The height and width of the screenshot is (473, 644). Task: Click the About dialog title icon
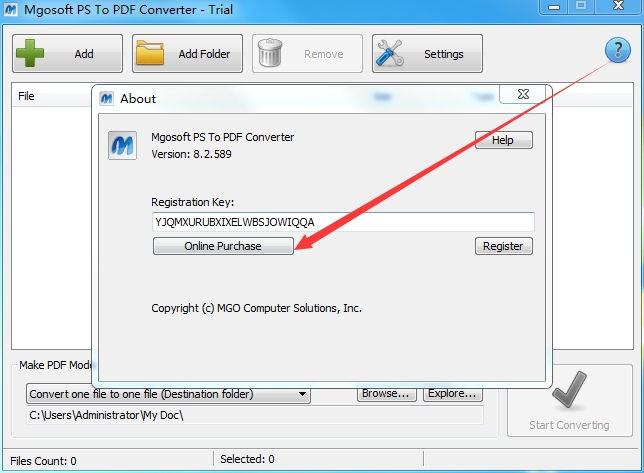(107, 99)
